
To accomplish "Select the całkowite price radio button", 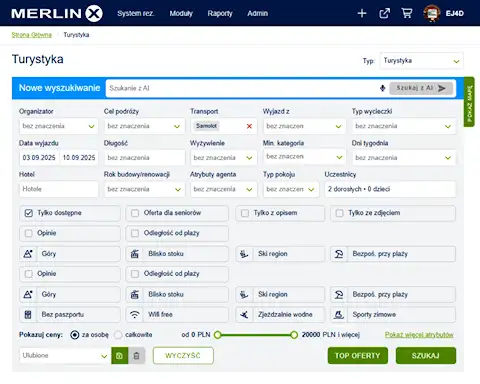I will point(118,335).
